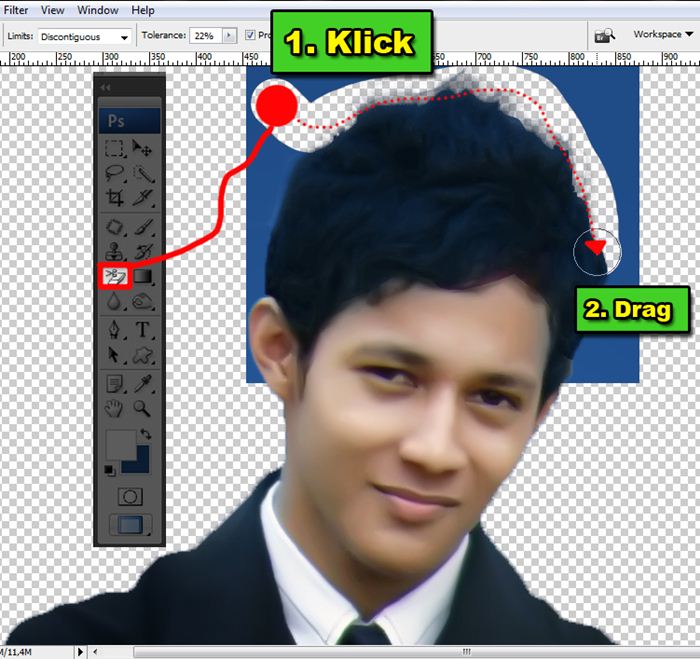Select the Healing Brush tool
The width and height of the screenshot is (700, 659).
(x=114, y=227)
